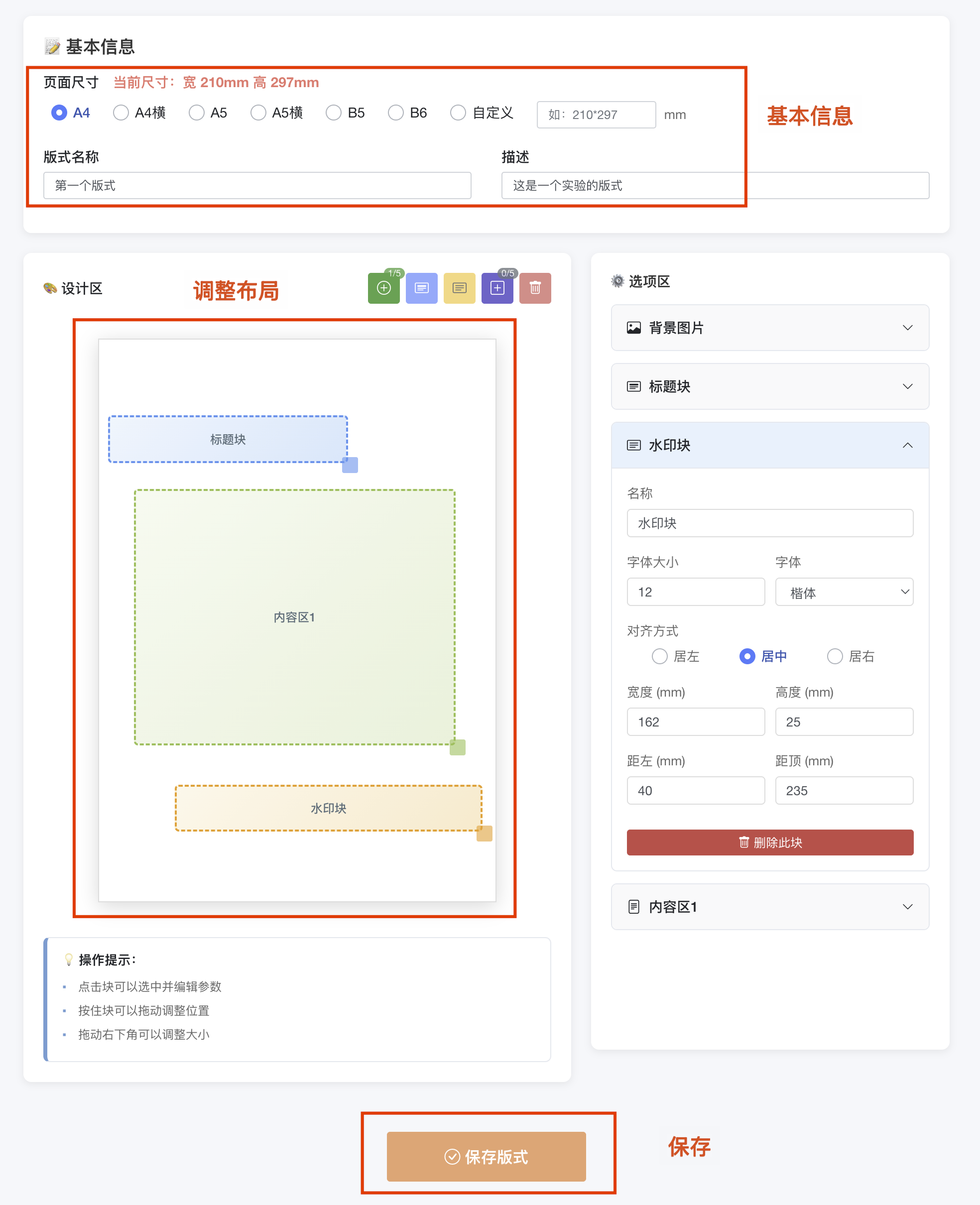Select the 自定义 custom size radio
This screenshot has width=980, height=1205.
pyautogui.click(x=458, y=113)
